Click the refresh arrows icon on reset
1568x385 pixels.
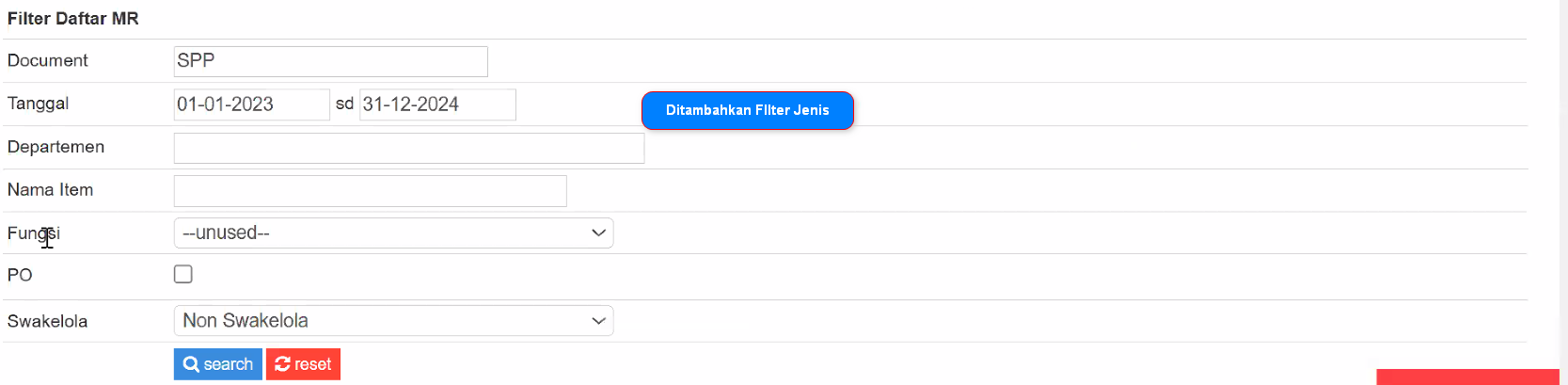tap(282, 364)
